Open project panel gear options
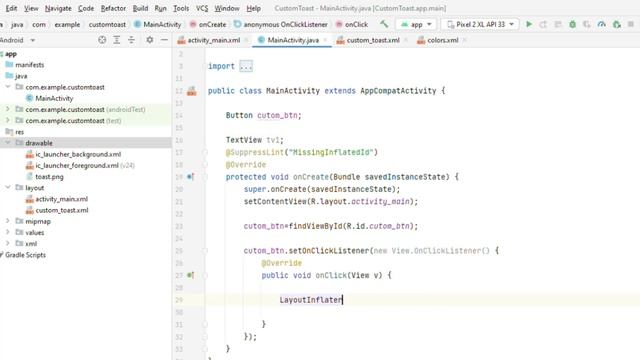Viewport: 640px width, 360px height. pos(150,40)
